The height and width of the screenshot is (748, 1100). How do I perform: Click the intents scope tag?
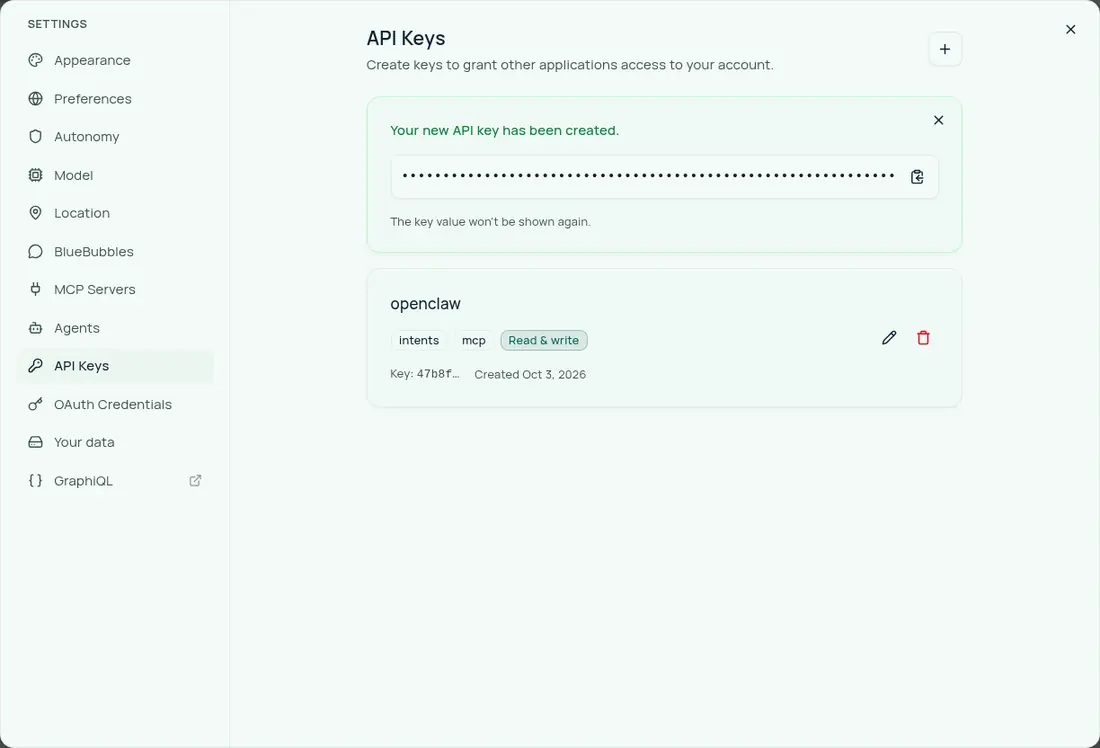tap(419, 340)
